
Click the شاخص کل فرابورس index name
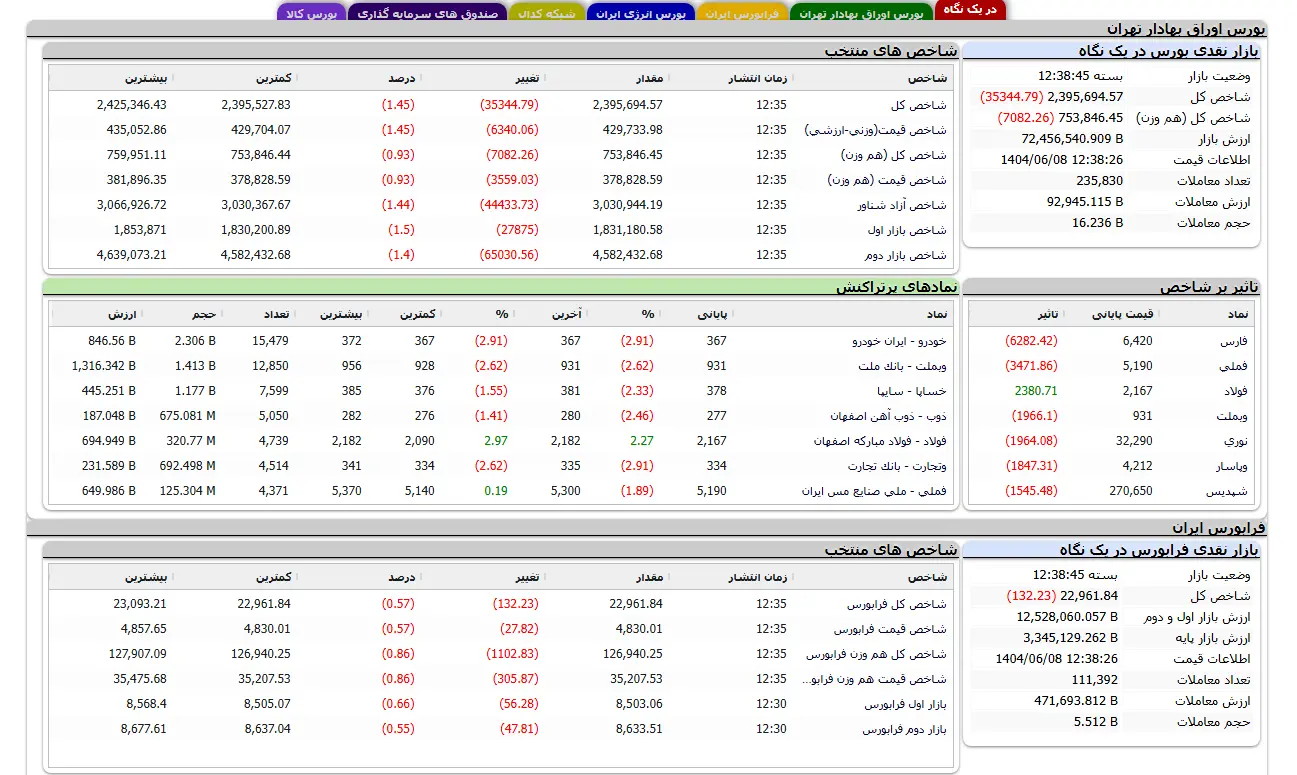896,604
